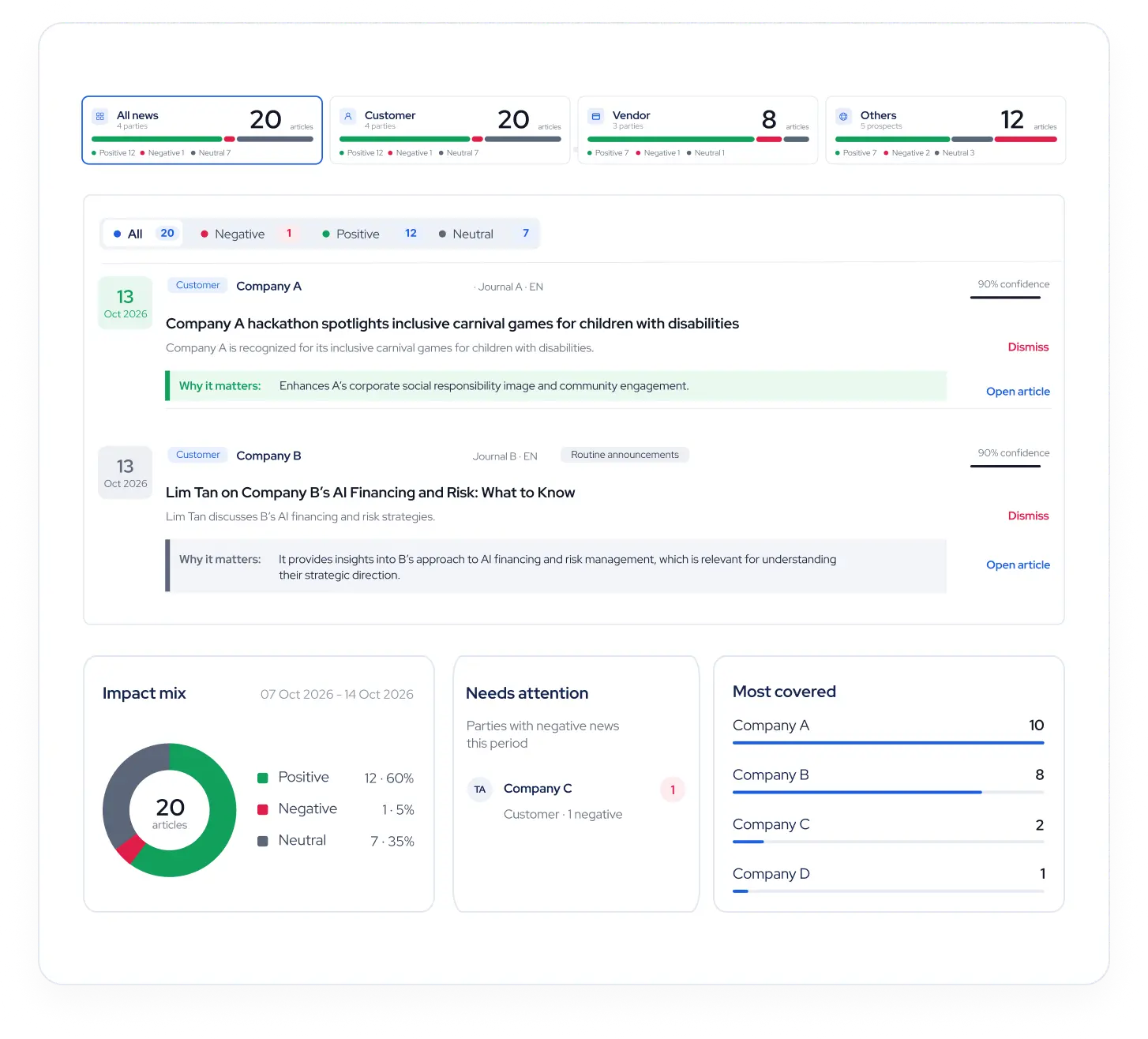Switch to the Negative filter tab
1148x1039 pixels.
click(x=247, y=234)
